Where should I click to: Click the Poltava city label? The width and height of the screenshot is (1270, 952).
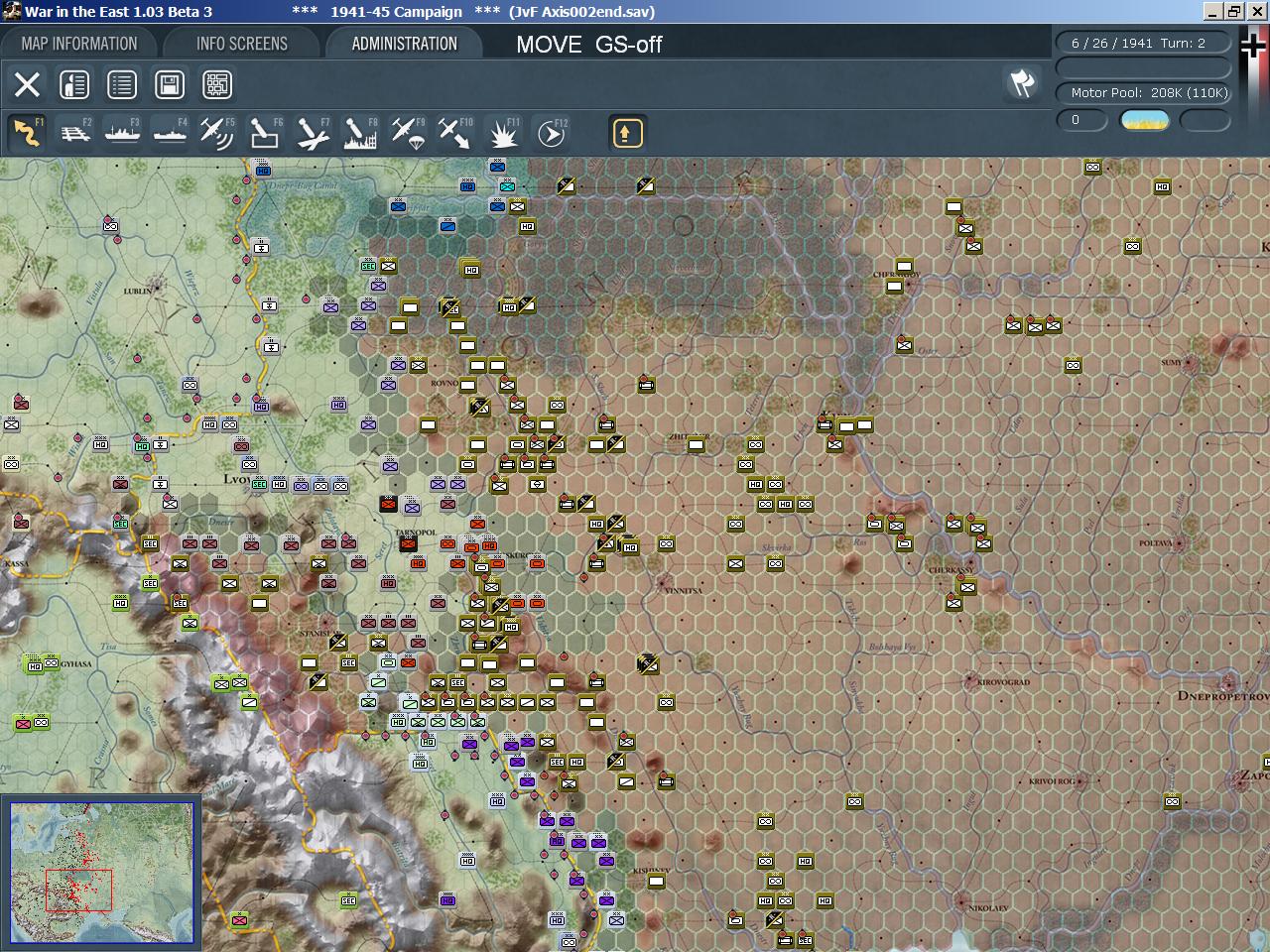click(x=1155, y=543)
